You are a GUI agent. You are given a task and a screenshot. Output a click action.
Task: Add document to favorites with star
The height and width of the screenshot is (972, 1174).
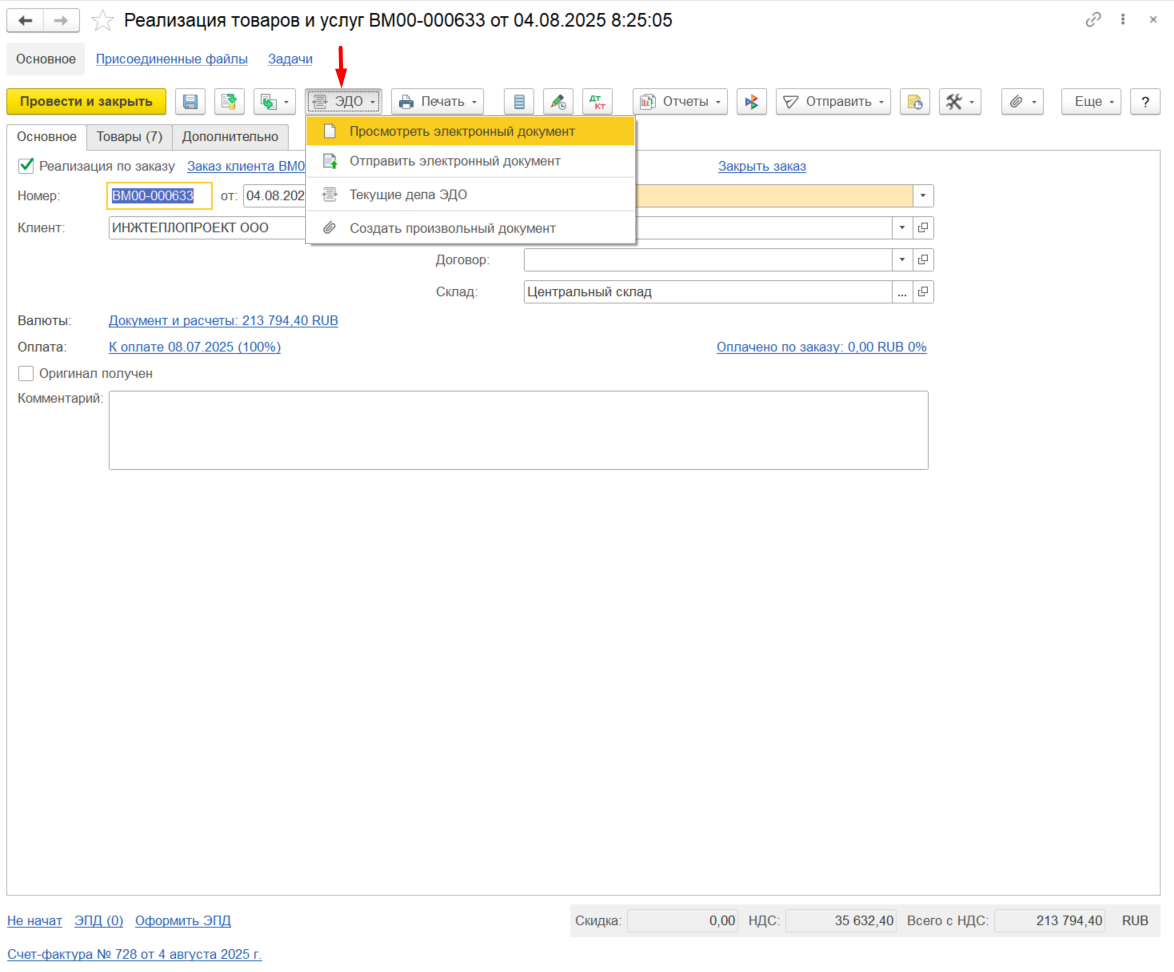click(102, 20)
